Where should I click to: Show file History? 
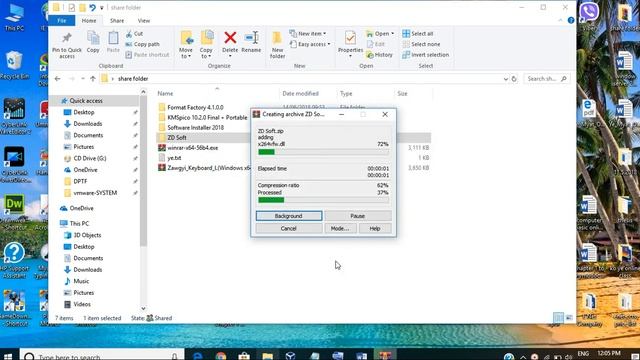point(380,55)
